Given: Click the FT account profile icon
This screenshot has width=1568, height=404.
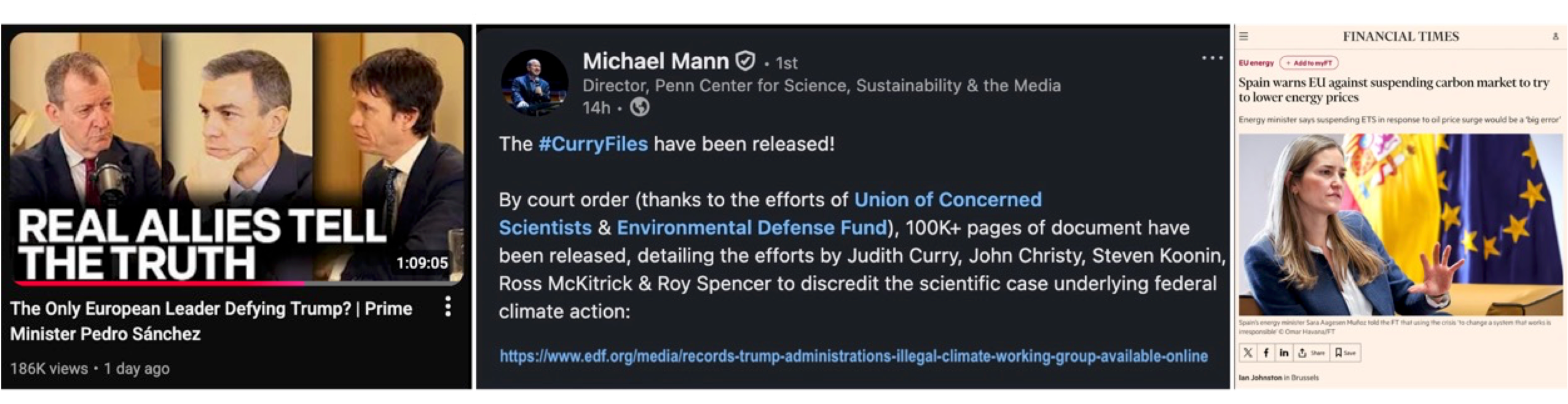Looking at the screenshot, I should [1555, 36].
